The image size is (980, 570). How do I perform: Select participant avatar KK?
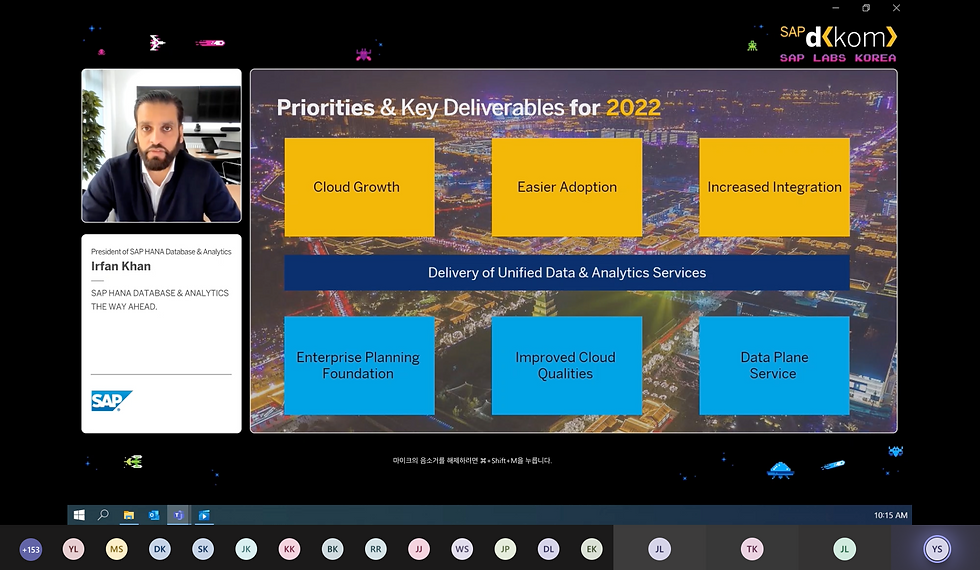pos(289,549)
